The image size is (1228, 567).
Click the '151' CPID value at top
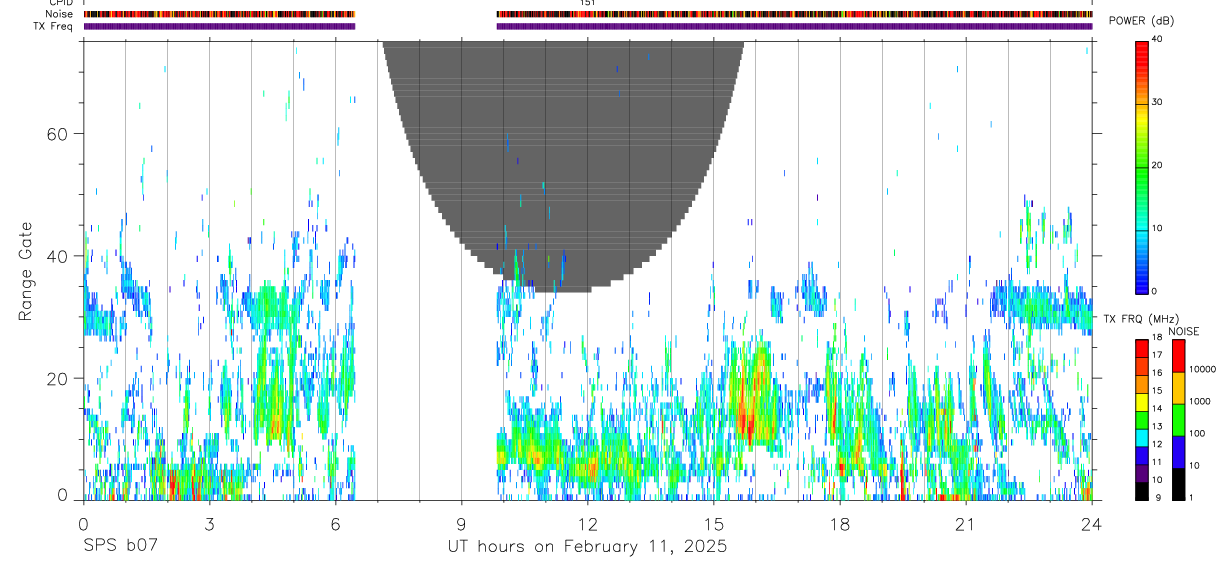coord(588,3)
